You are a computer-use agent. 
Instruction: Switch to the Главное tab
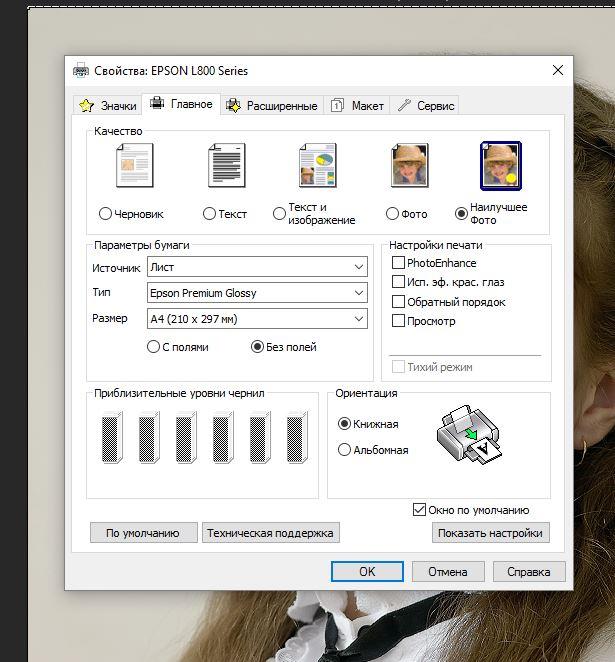(181, 104)
